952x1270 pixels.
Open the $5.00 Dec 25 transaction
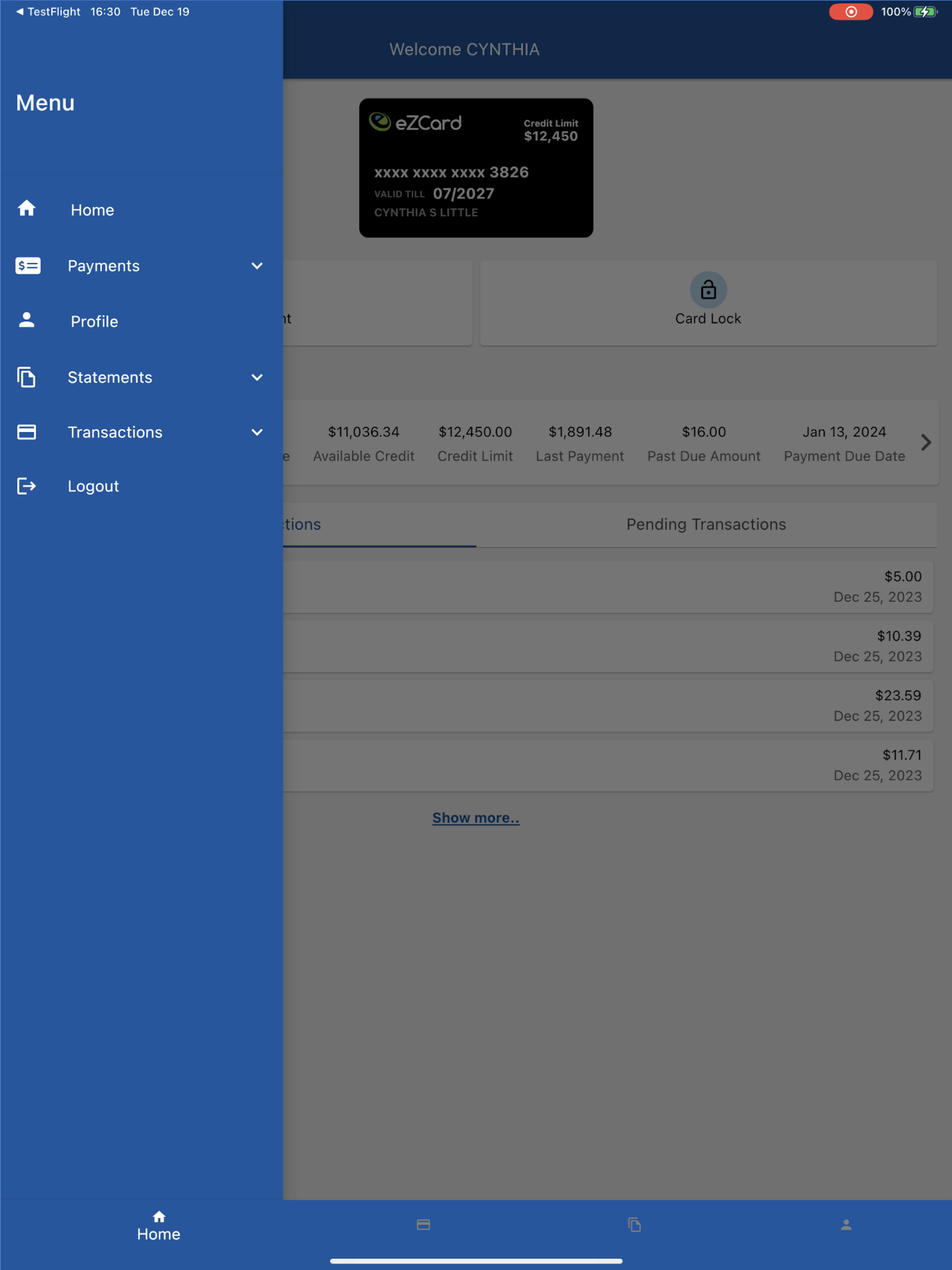(x=608, y=587)
